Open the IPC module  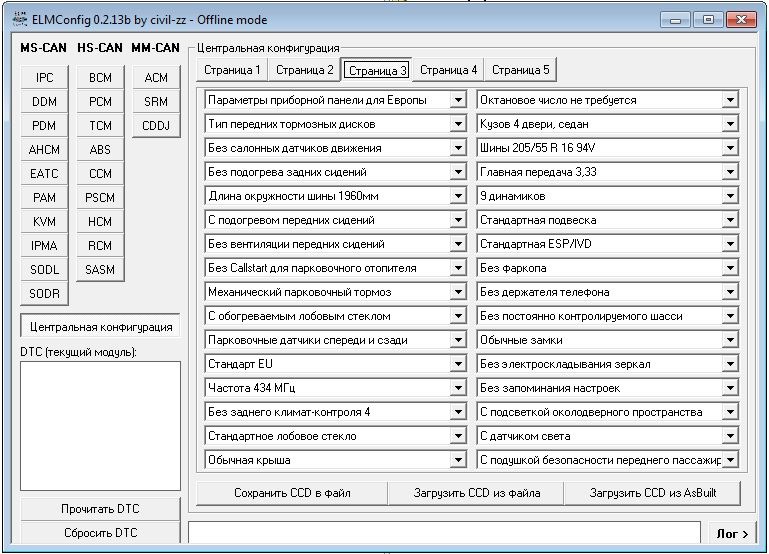[44, 77]
